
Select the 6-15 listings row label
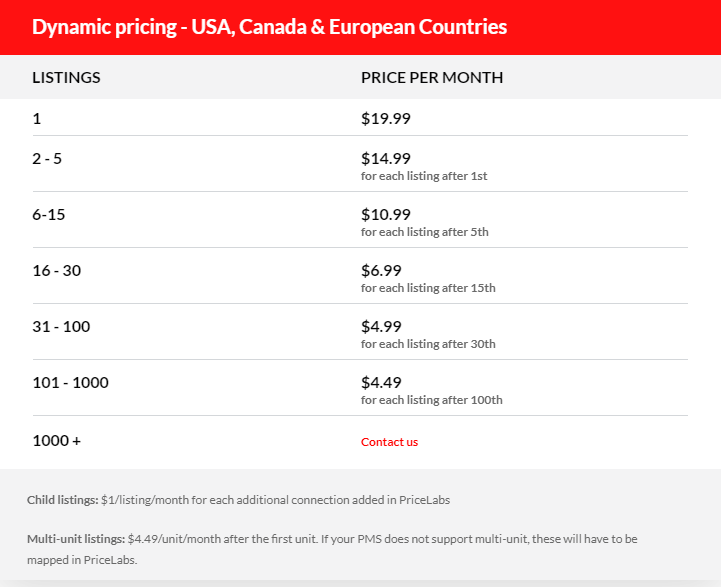click(x=49, y=215)
